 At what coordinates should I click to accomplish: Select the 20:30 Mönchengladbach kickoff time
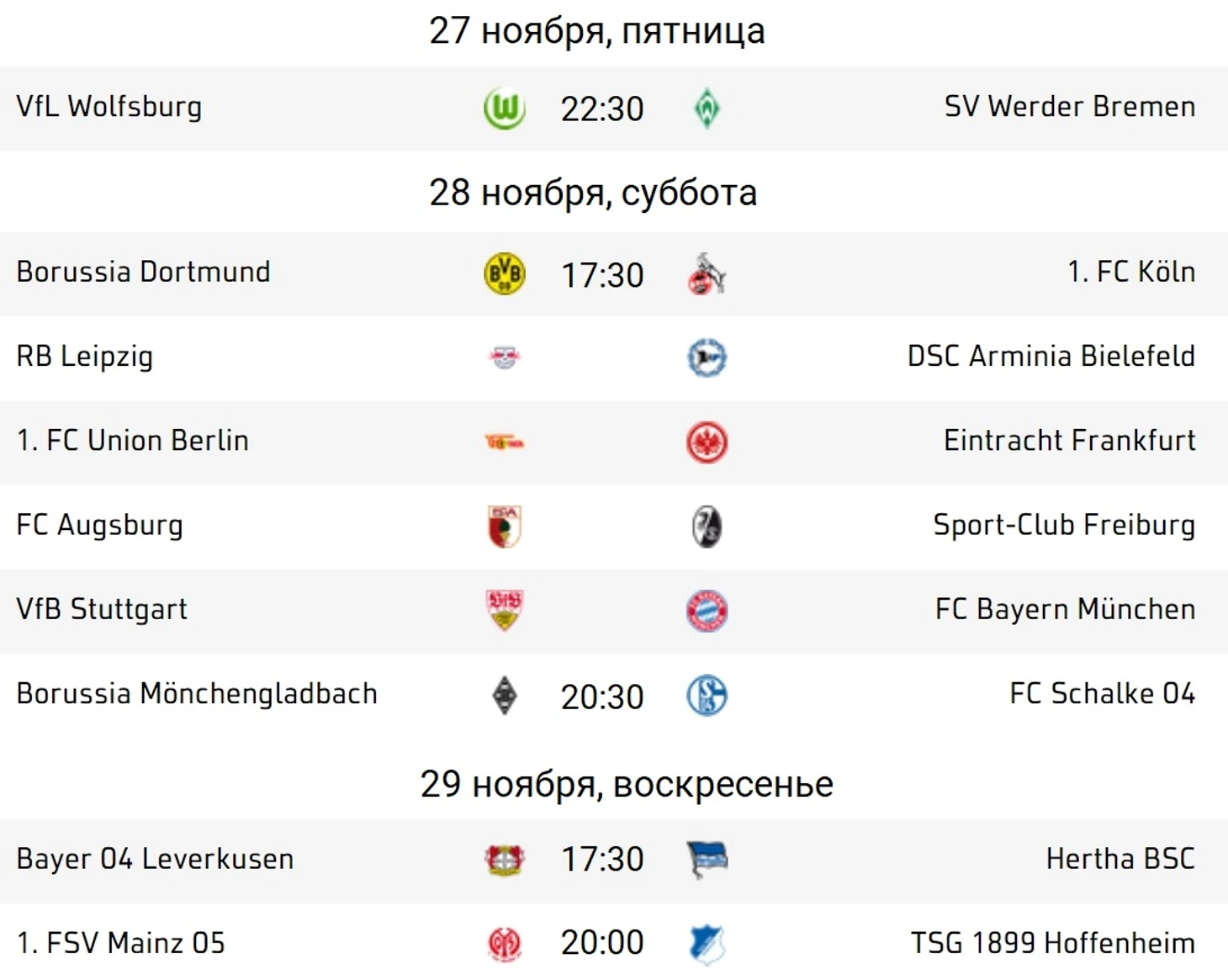[x=602, y=697]
